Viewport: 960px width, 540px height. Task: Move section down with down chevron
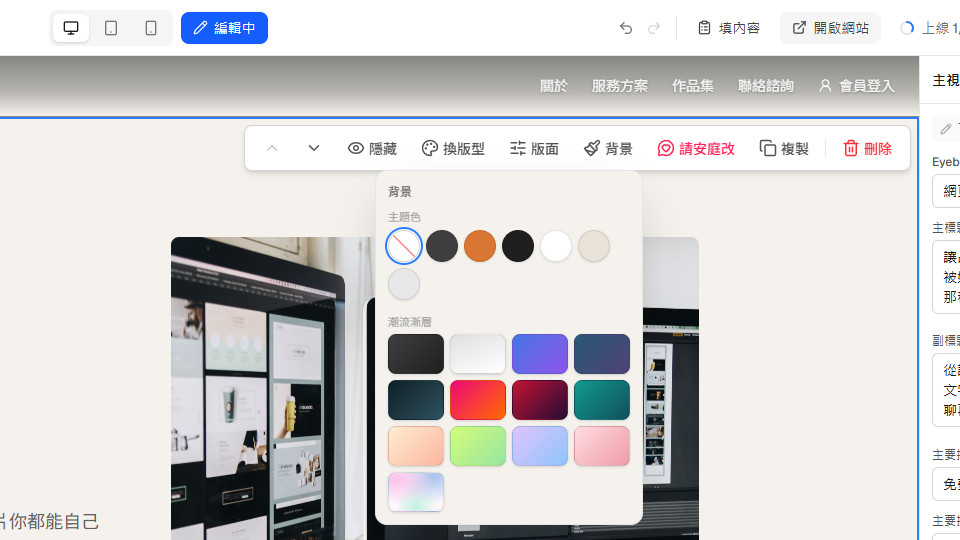click(x=313, y=148)
